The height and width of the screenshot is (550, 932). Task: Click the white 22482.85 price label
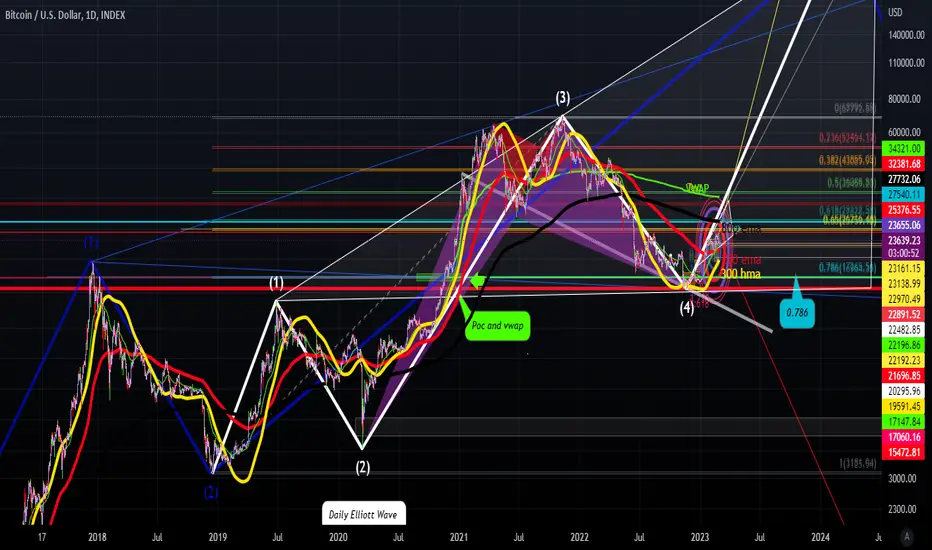903,329
